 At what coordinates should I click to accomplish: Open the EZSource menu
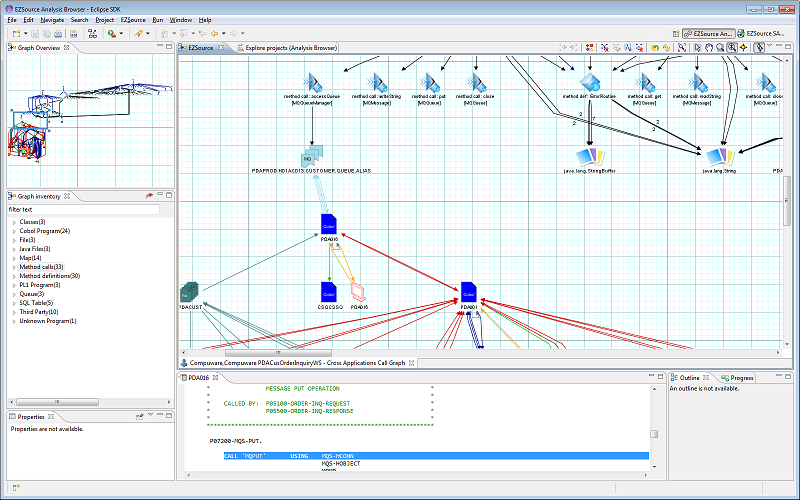pyautogui.click(x=132, y=19)
